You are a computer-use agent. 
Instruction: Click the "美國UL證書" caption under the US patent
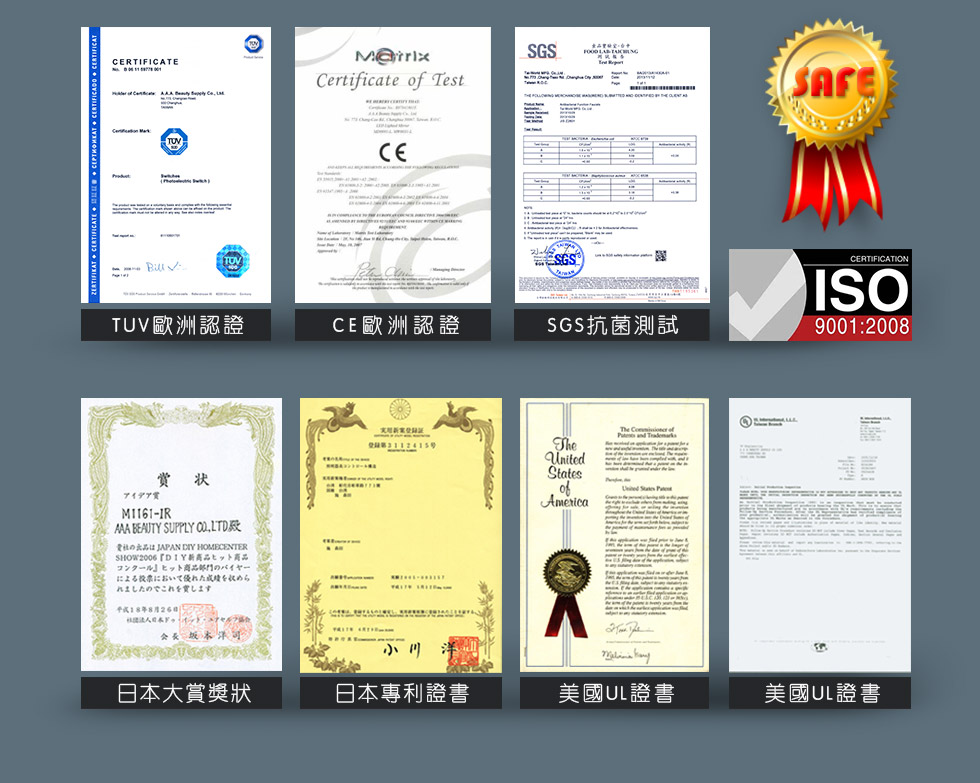[x=616, y=693]
